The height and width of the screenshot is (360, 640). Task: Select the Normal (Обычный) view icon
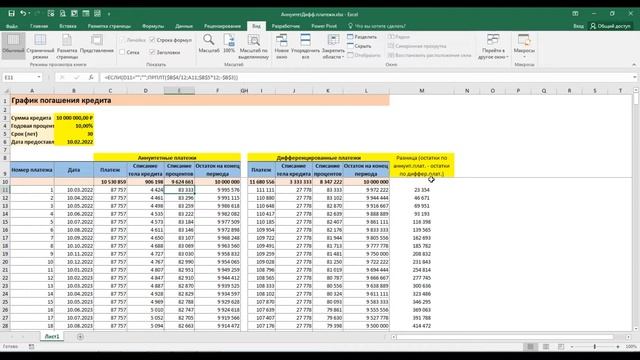pyautogui.click(x=13, y=46)
